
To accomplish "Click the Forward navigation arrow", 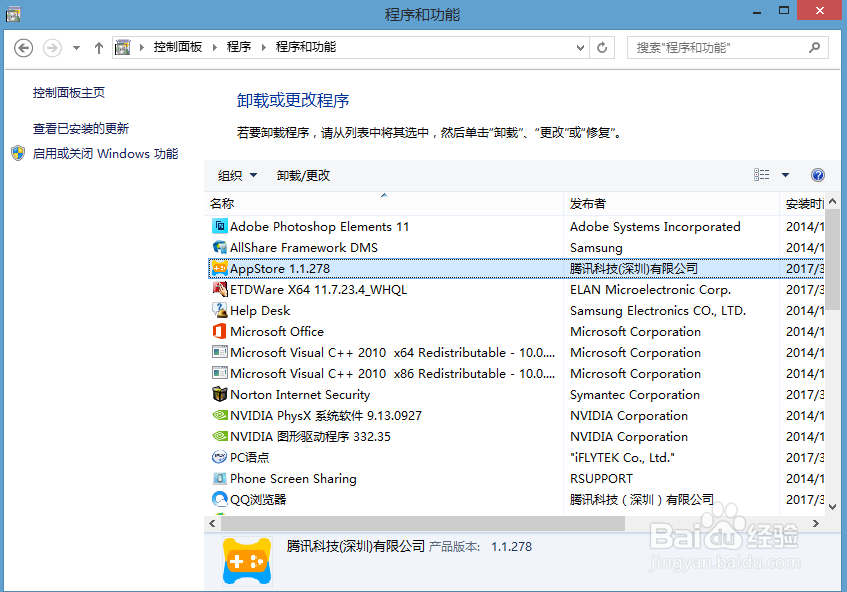I will click(52, 48).
